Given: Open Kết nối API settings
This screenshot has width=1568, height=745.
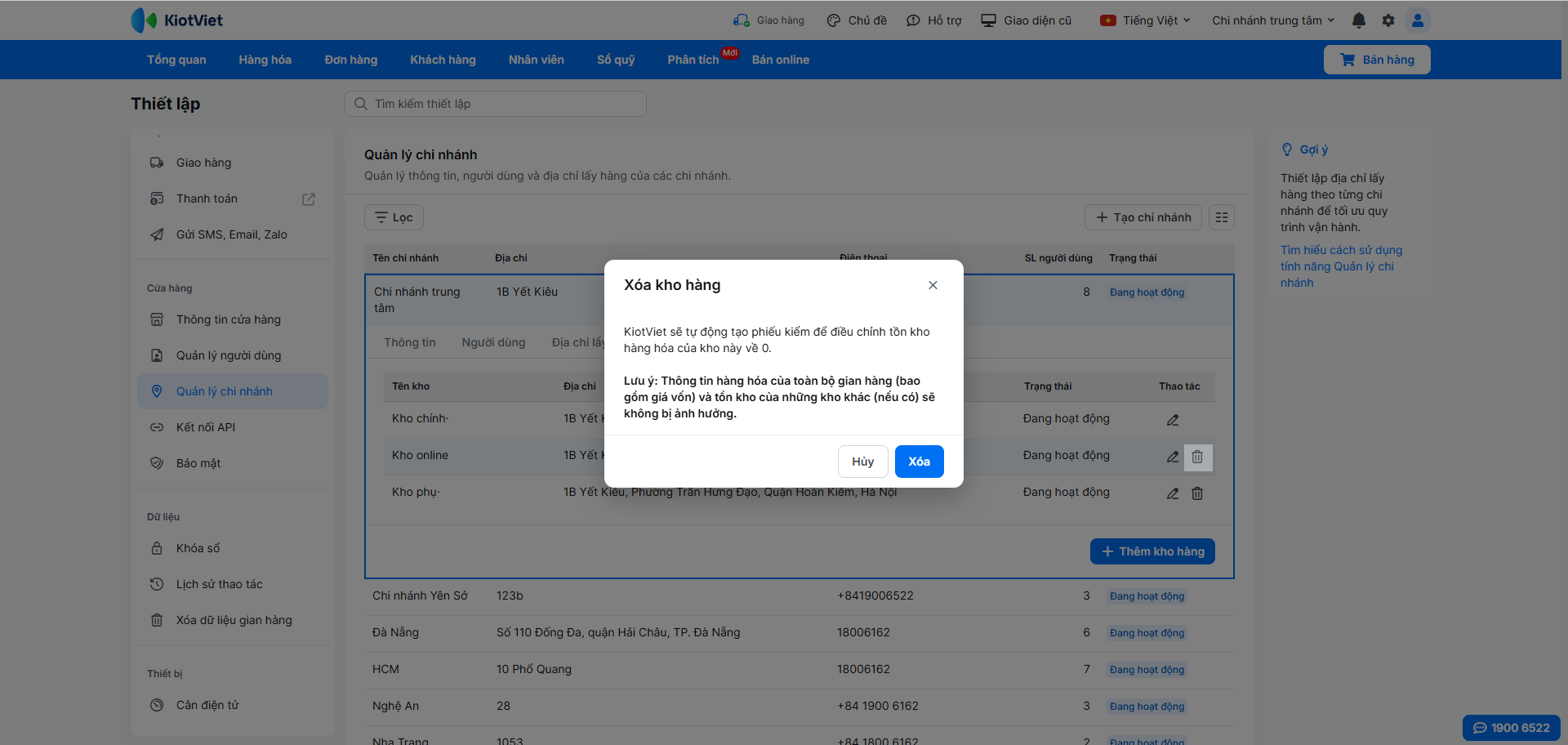Looking at the screenshot, I should (233, 427).
